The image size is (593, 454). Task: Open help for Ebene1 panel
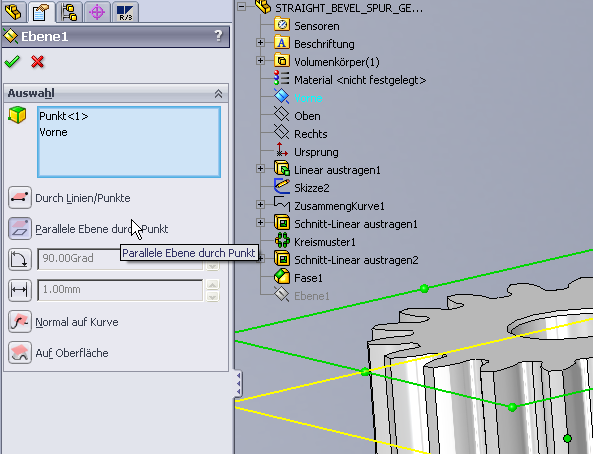[x=218, y=36]
